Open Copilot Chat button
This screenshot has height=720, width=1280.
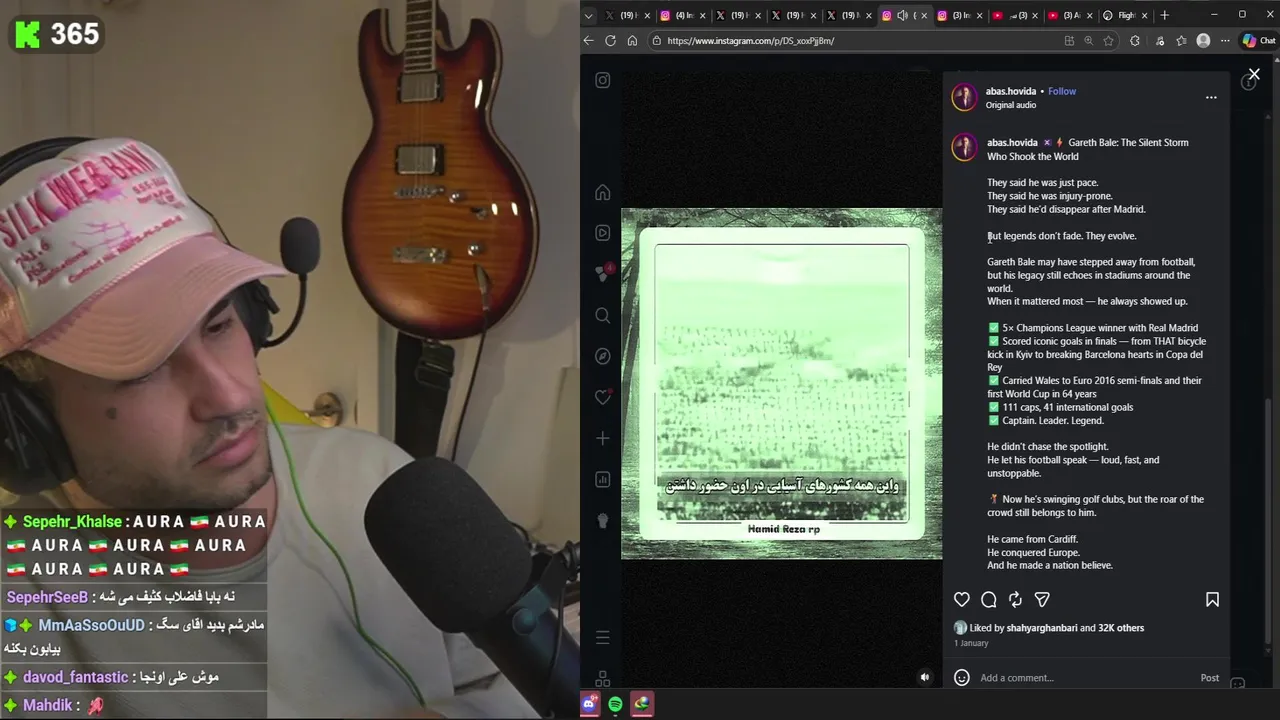[x=1258, y=41]
